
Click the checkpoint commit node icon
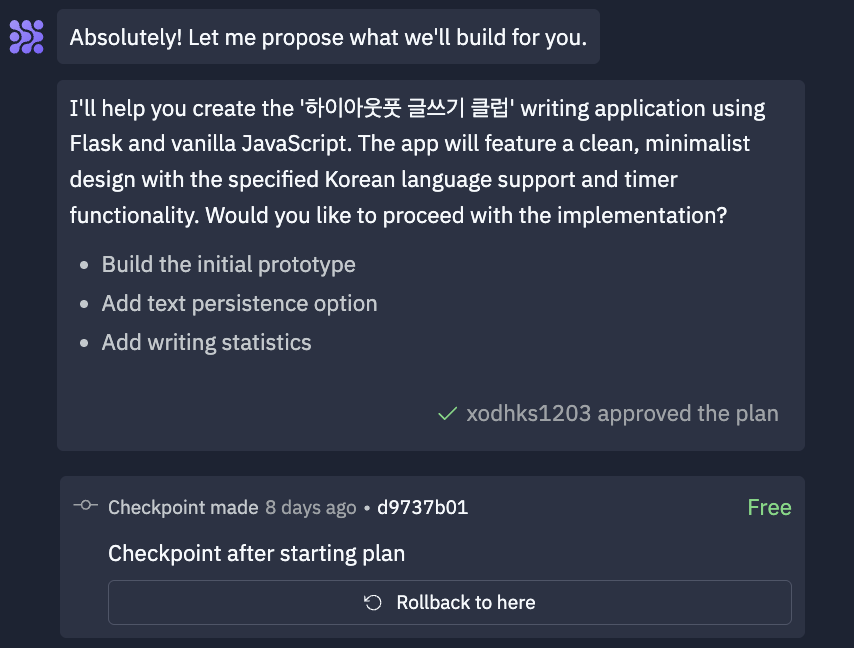tap(86, 506)
